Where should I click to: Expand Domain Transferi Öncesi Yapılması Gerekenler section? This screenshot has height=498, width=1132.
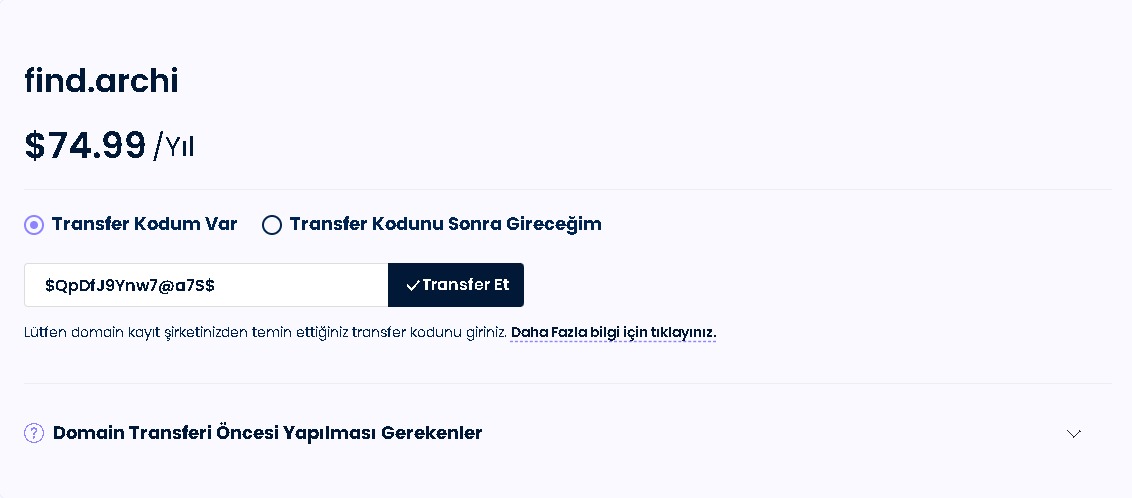tap(267, 433)
